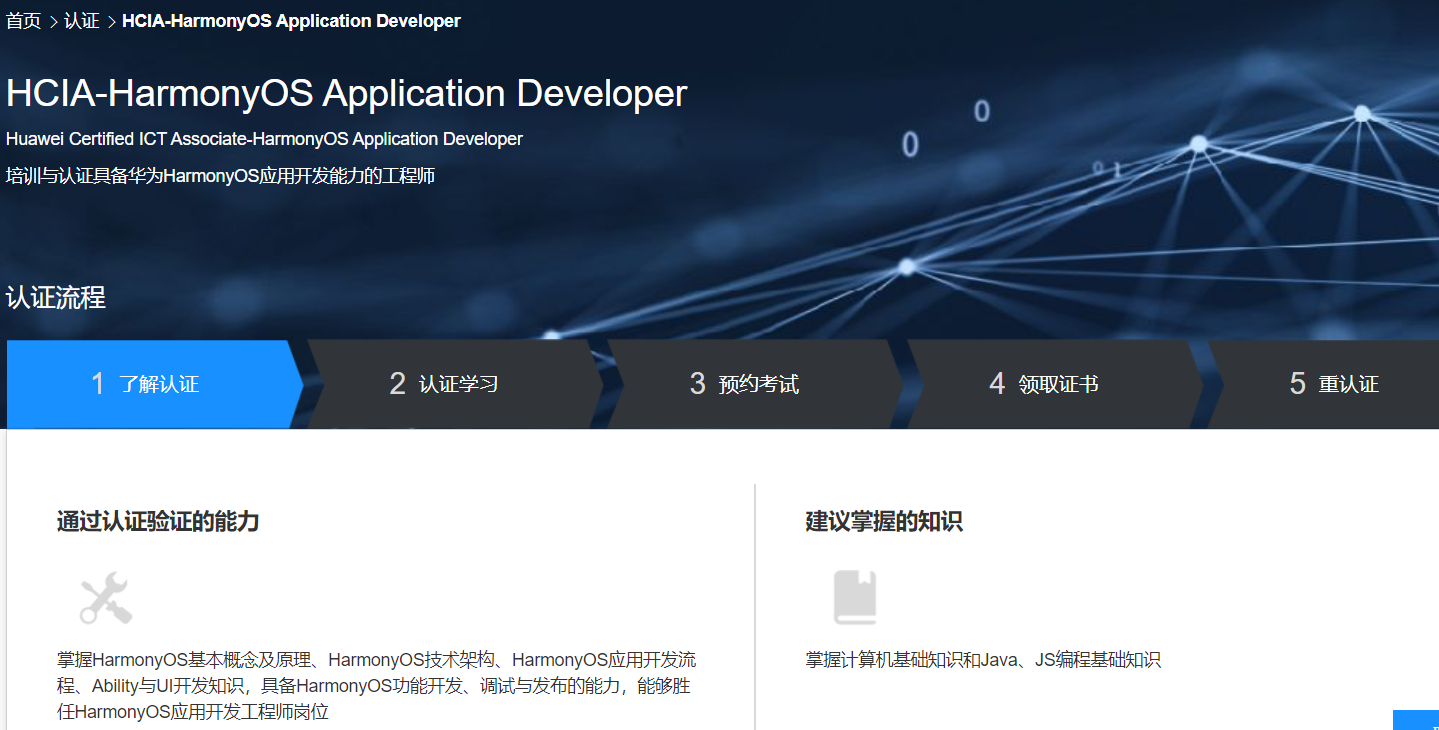Image resolution: width=1439 pixels, height=730 pixels.
Task: Click the 通过认证验证的能力 heading
Action: coord(158,521)
